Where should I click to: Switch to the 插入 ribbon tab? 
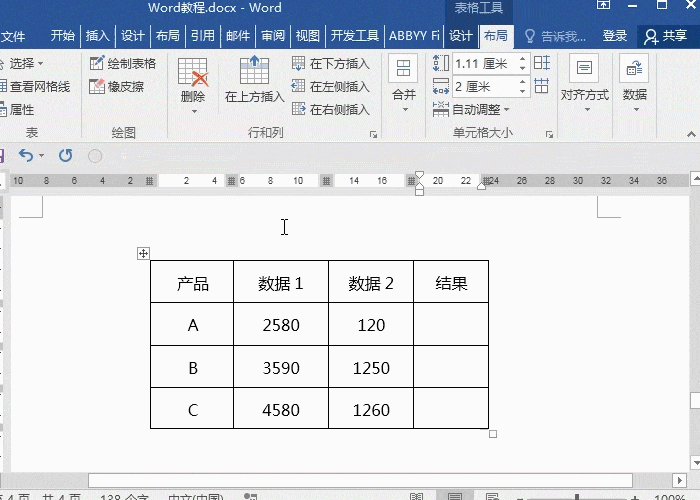pos(97,36)
